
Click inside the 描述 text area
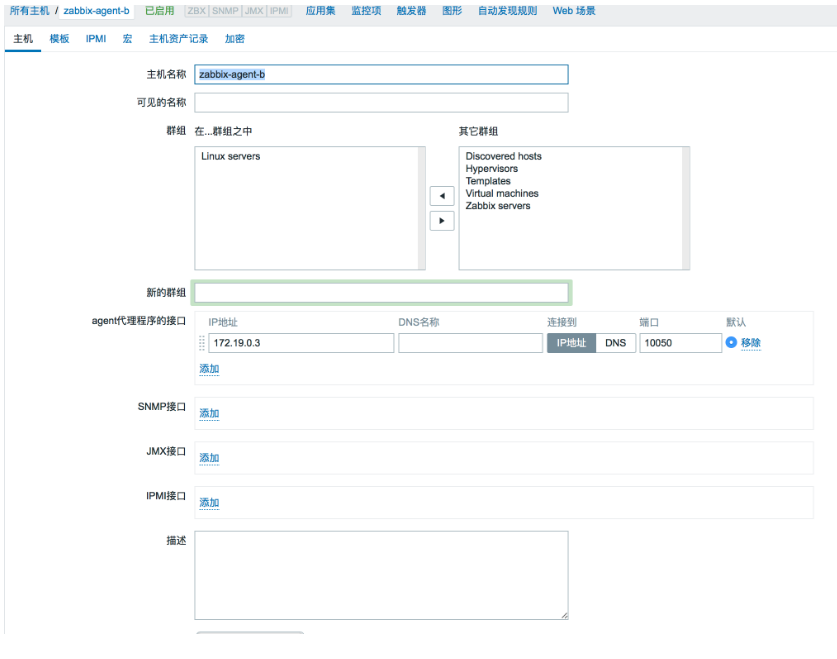pyautogui.click(x=381, y=575)
